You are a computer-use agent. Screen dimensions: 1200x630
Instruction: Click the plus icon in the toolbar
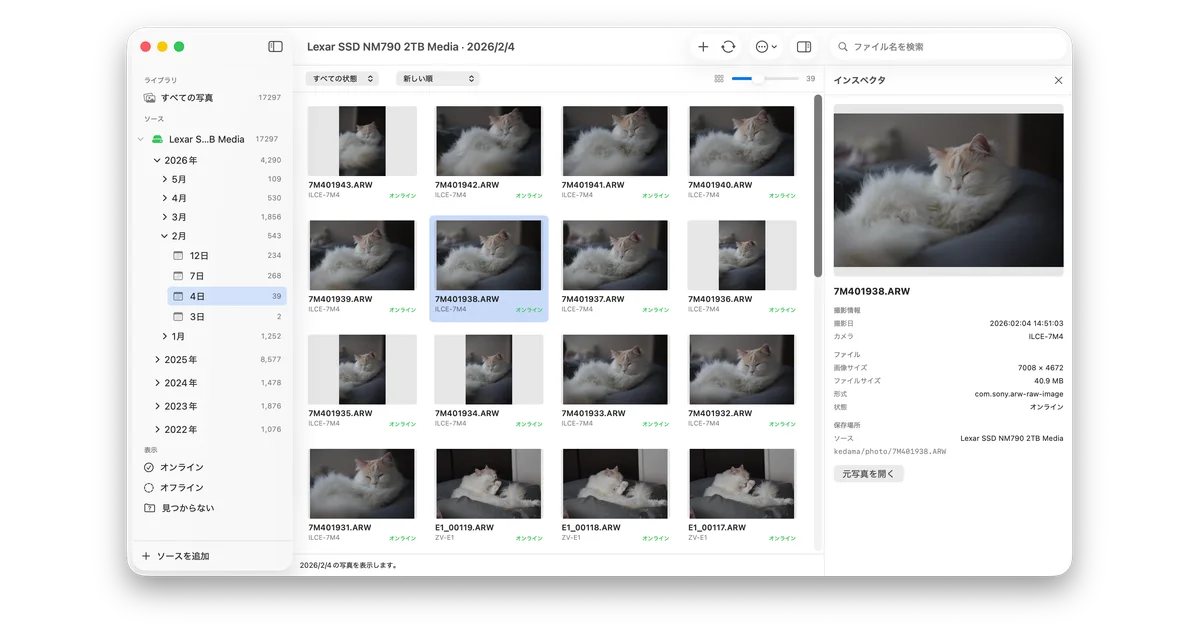click(x=703, y=47)
